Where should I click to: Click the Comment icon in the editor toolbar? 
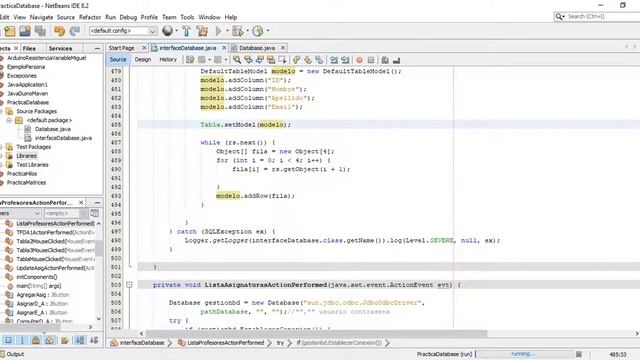click(385, 60)
